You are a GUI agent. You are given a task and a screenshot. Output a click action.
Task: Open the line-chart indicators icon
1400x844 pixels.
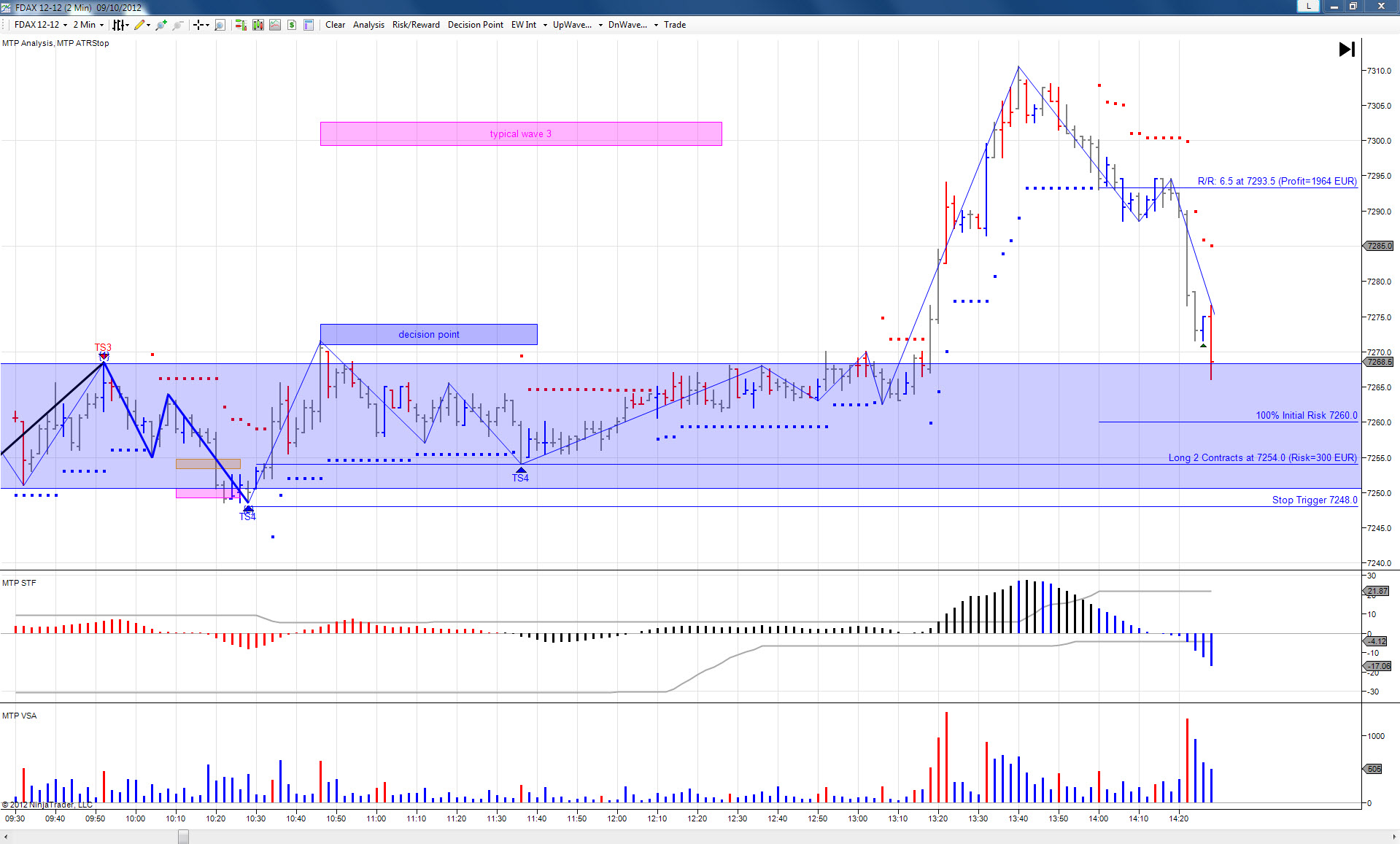275,25
